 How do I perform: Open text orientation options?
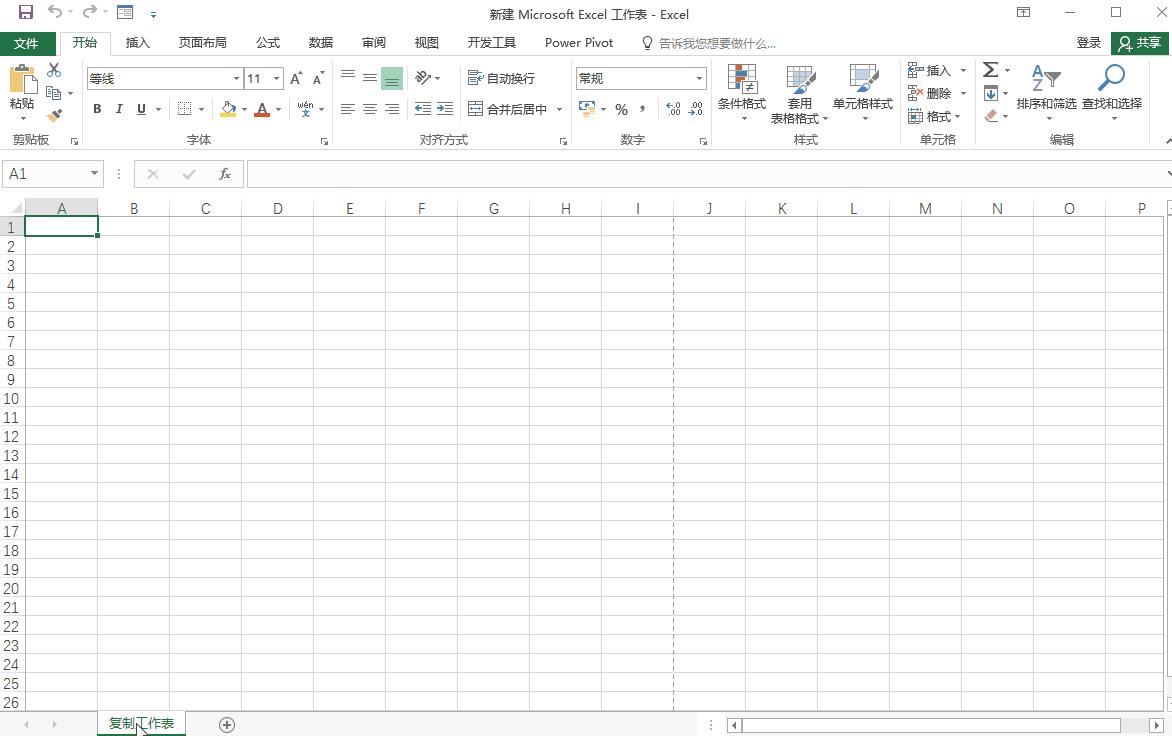point(428,78)
